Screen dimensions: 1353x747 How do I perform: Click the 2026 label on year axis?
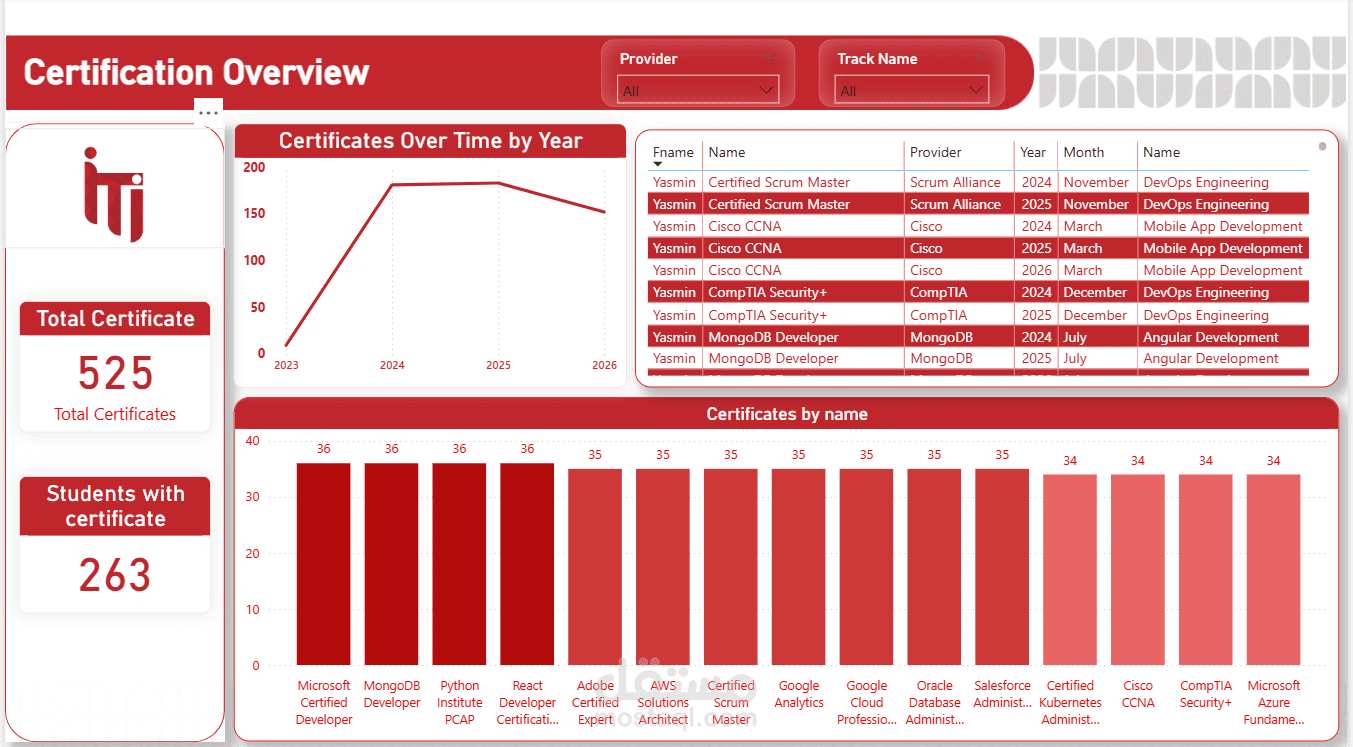[604, 365]
